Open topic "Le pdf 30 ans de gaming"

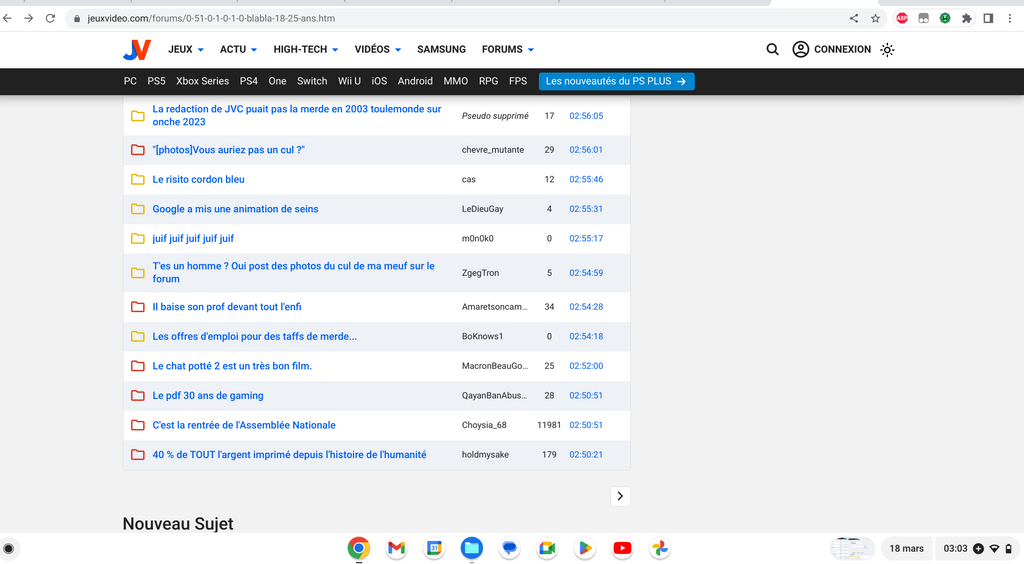point(208,396)
